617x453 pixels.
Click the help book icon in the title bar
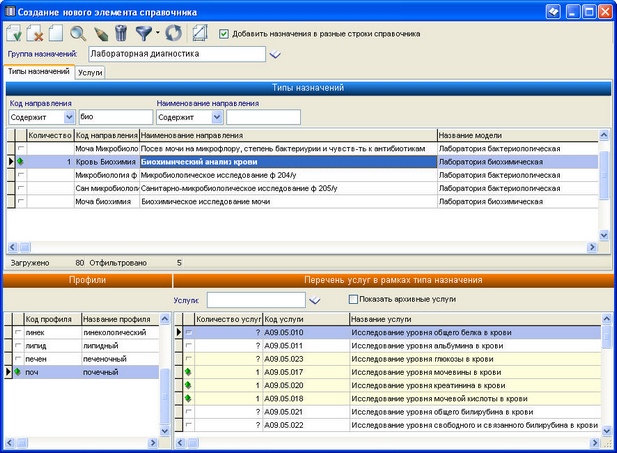pos(553,12)
